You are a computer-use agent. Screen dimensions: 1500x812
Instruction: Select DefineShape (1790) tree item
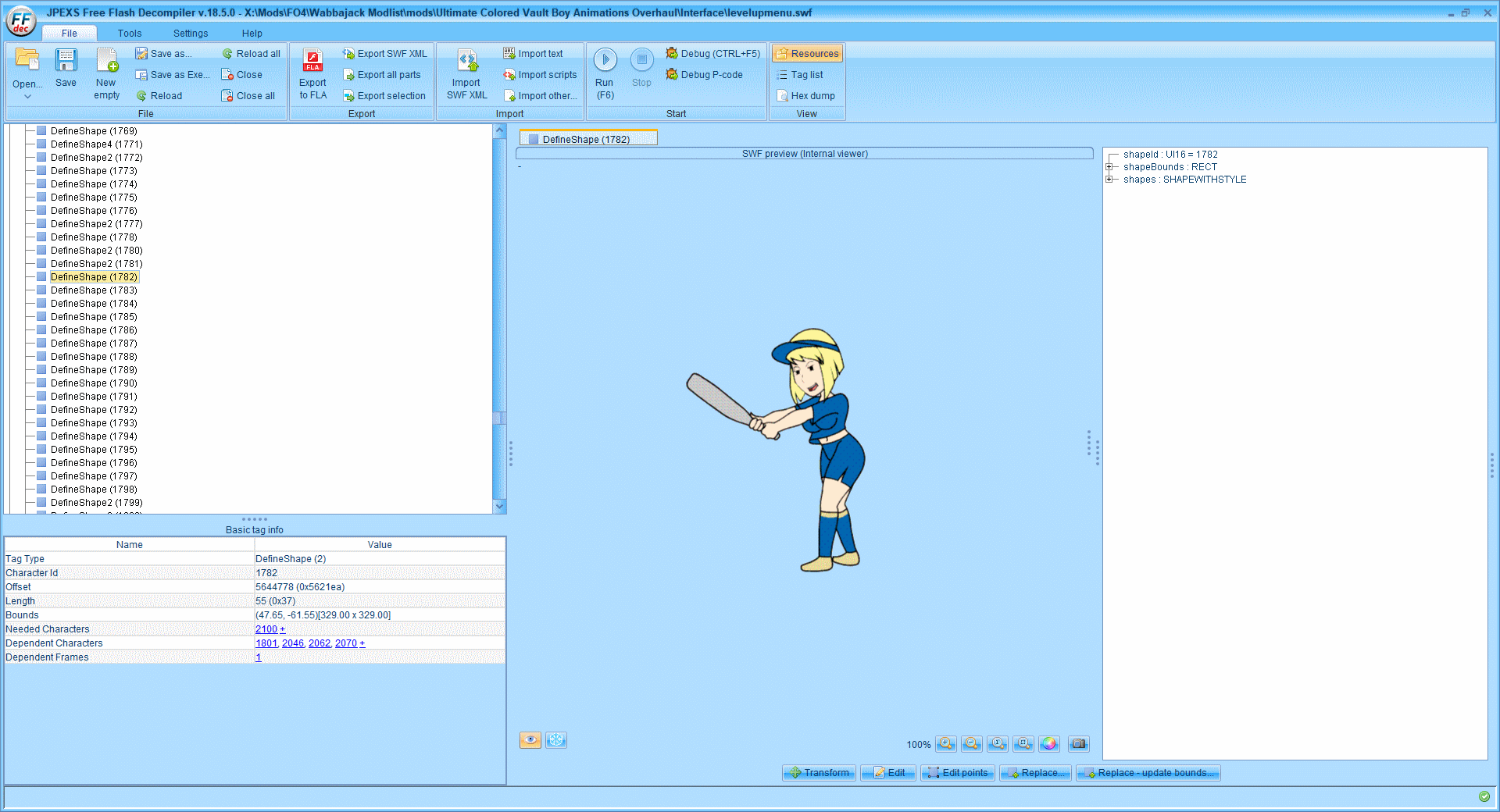pos(94,383)
